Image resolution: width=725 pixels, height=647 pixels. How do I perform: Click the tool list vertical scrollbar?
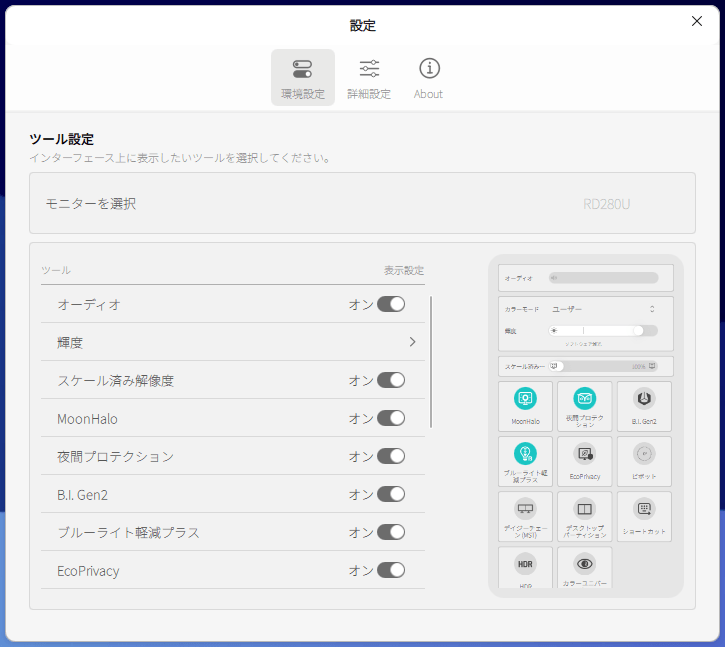coord(432,362)
